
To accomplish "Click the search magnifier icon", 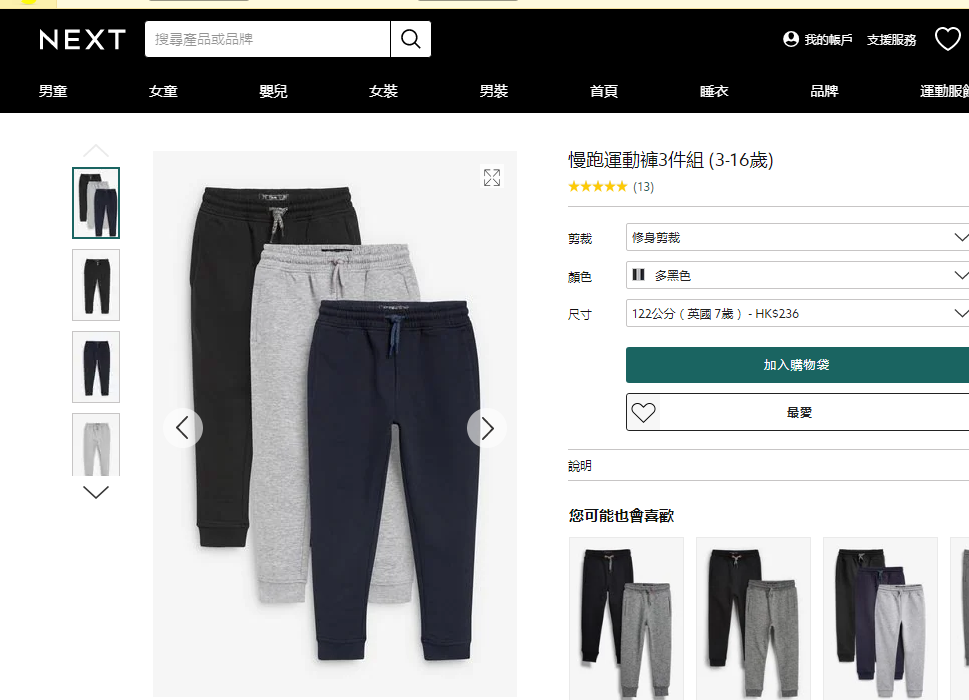I will click(x=410, y=39).
